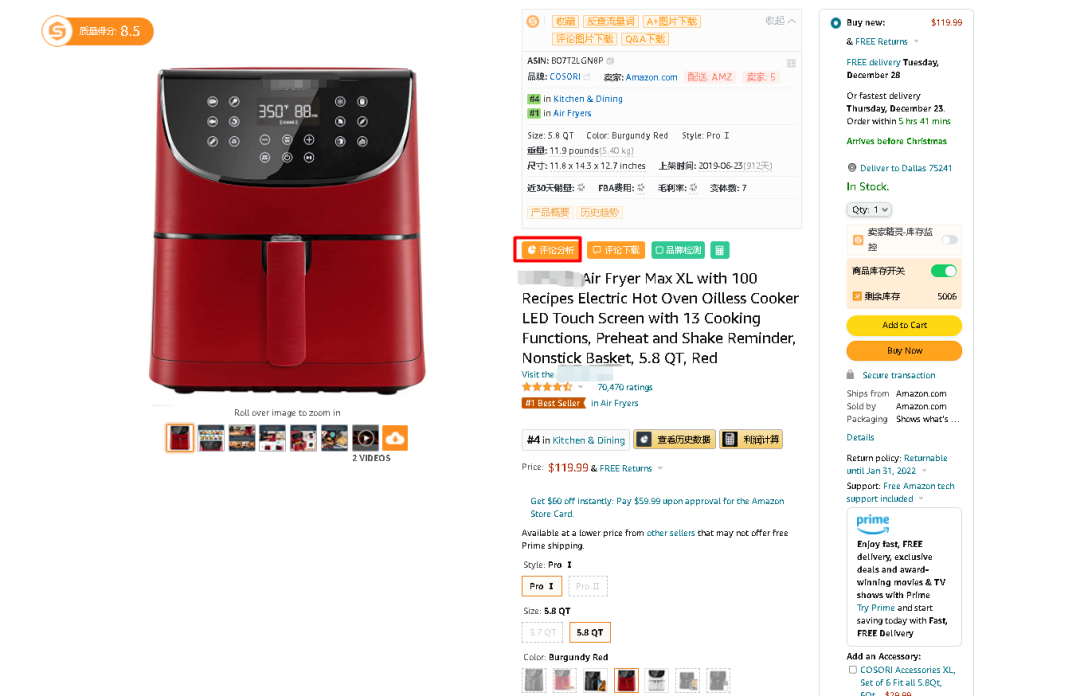
Task: Click the Add to Cart button
Action: pyautogui.click(x=904, y=325)
